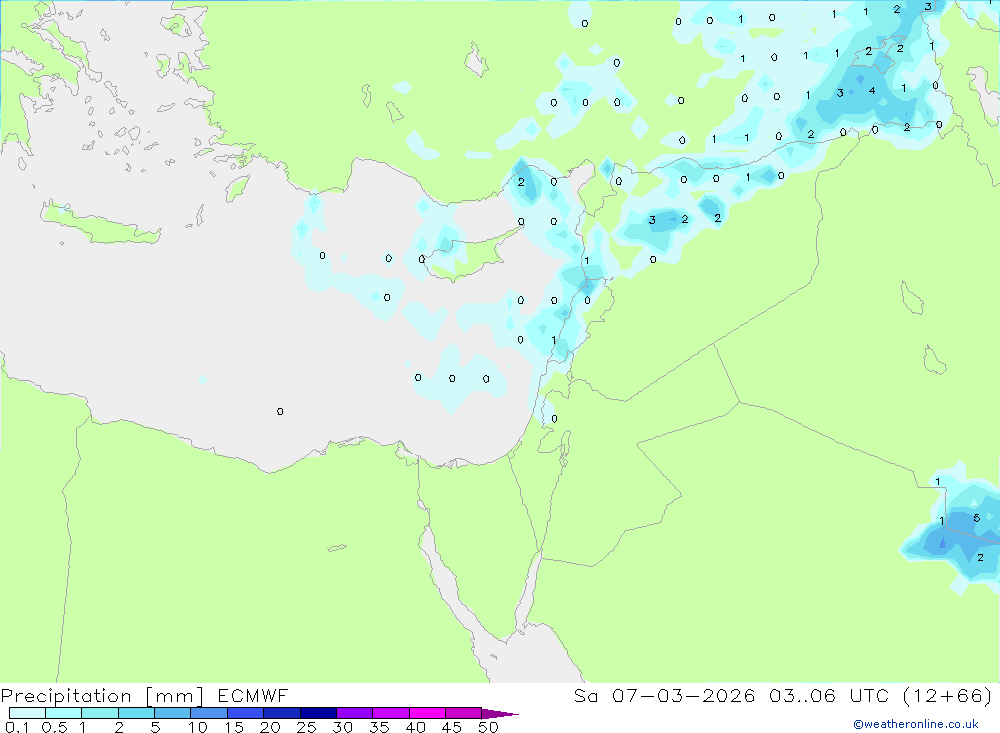Image resolution: width=1000 pixels, height=733 pixels.
Task: Select the 40–45 mm magenta legend box
Action: pyautogui.click(x=427, y=713)
